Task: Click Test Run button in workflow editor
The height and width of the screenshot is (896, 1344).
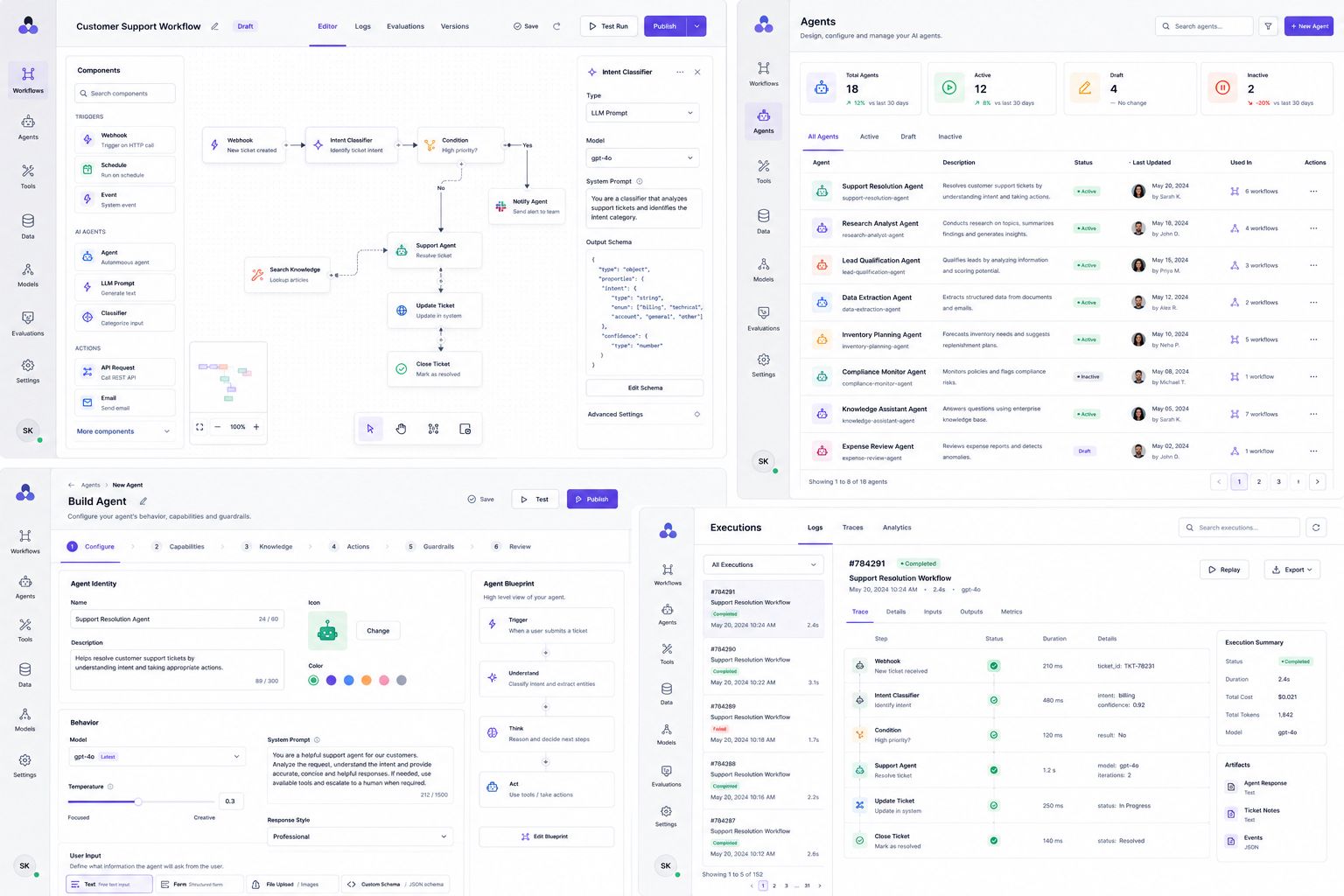Action: click(609, 26)
